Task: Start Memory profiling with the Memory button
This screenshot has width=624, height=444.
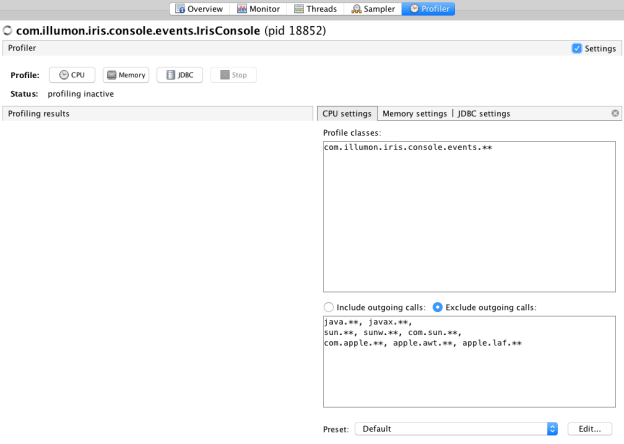Action: click(x=125, y=75)
